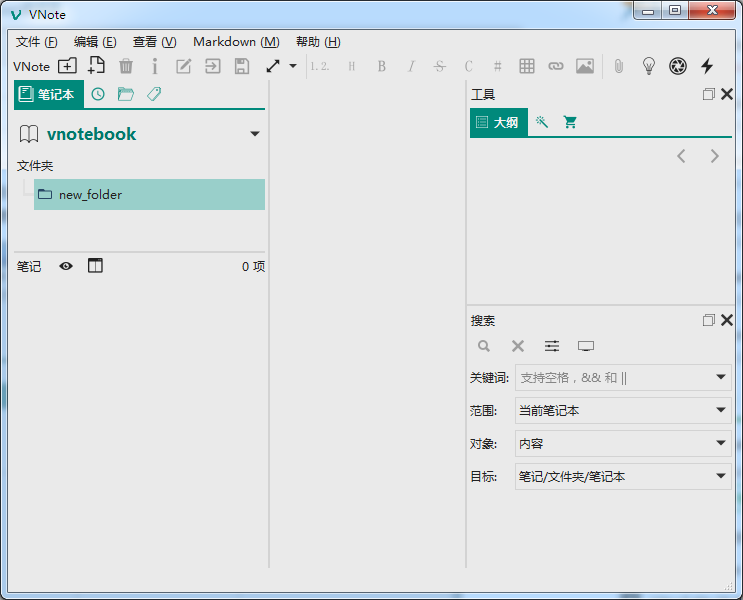
Task: Click the inline code C icon
Action: click(x=469, y=66)
